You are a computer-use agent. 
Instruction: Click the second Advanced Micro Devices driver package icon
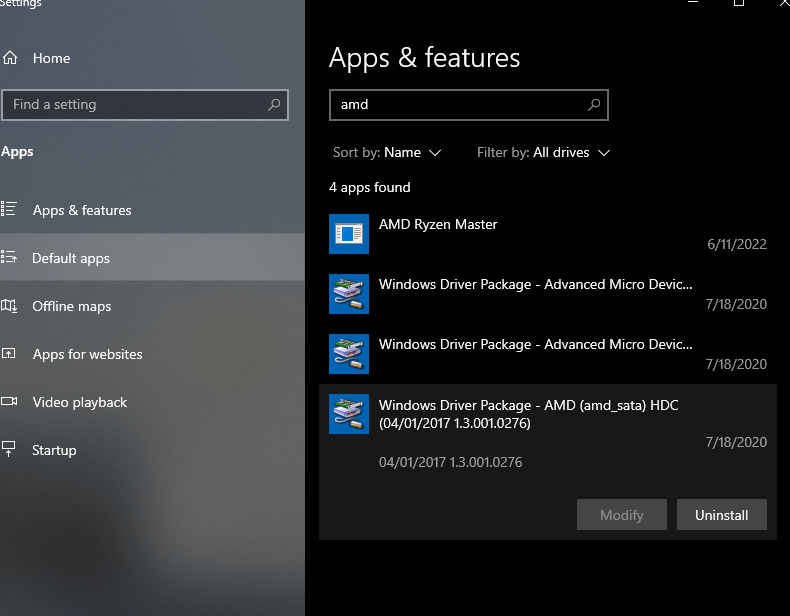point(349,354)
